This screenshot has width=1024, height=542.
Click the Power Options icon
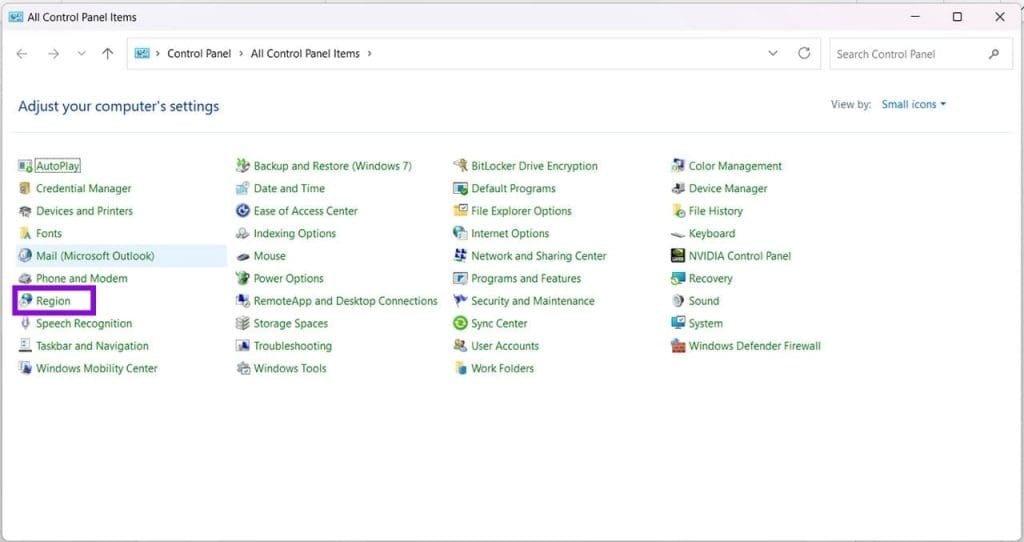[243, 278]
